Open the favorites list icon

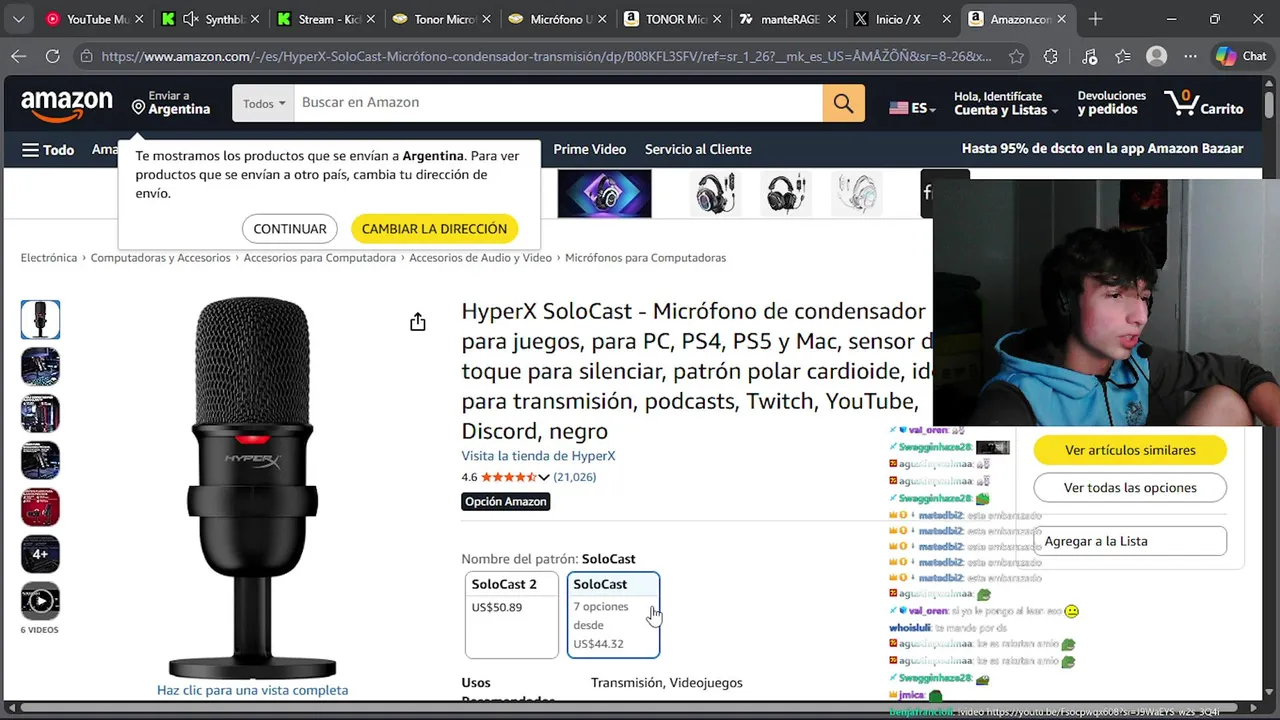pyautogui.click(x=1123, y=57)
